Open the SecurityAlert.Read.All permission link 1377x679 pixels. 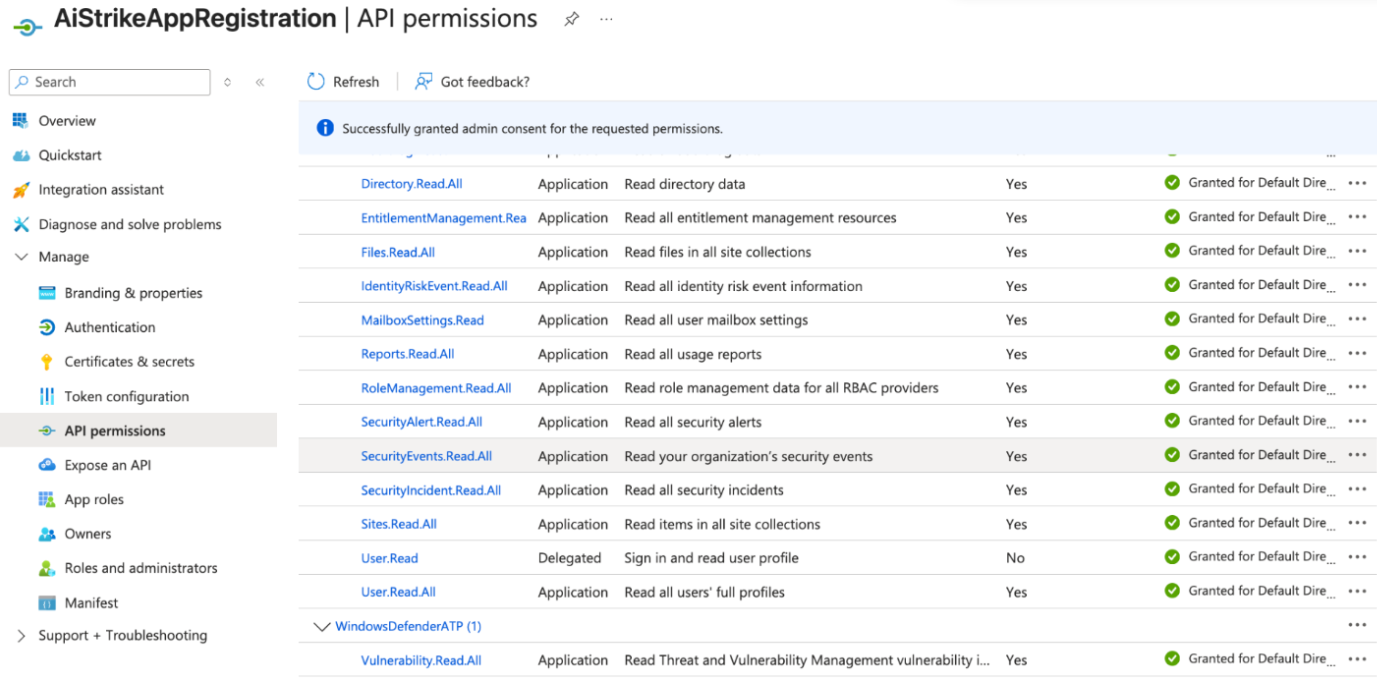421,422
